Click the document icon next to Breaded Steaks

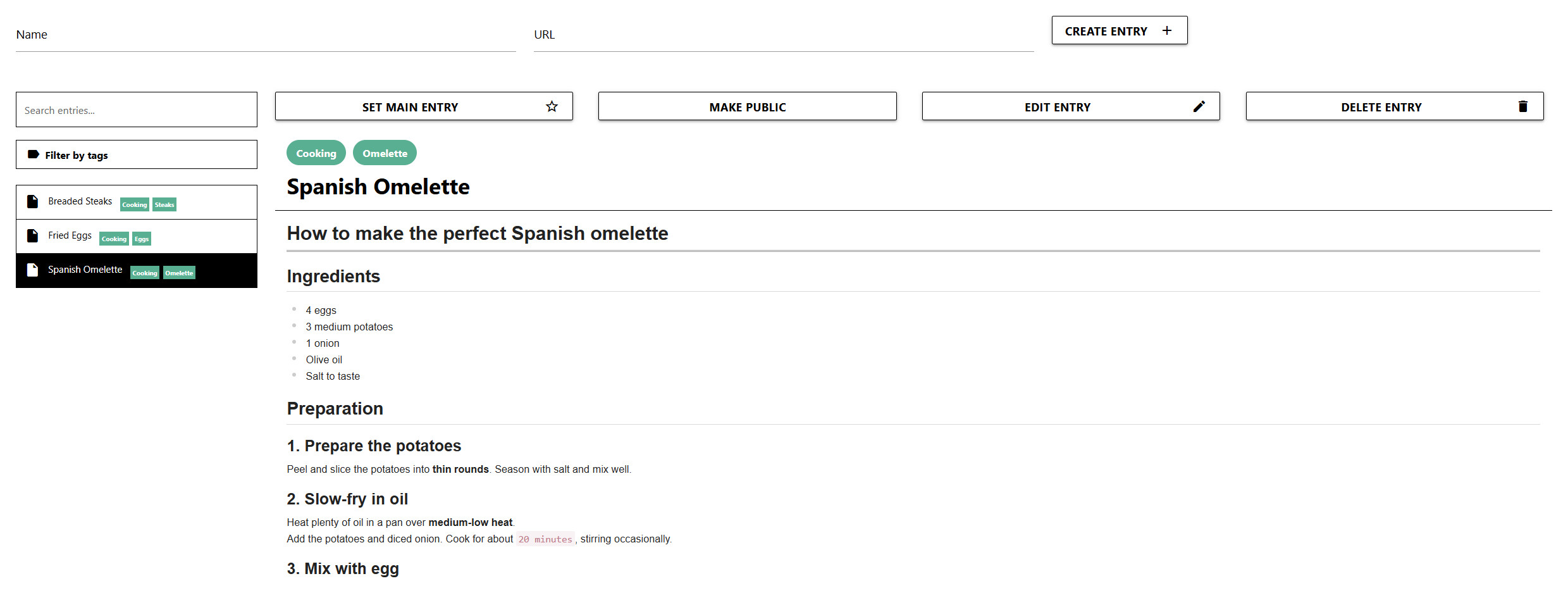pyautogui.click(x=33, y=201)
